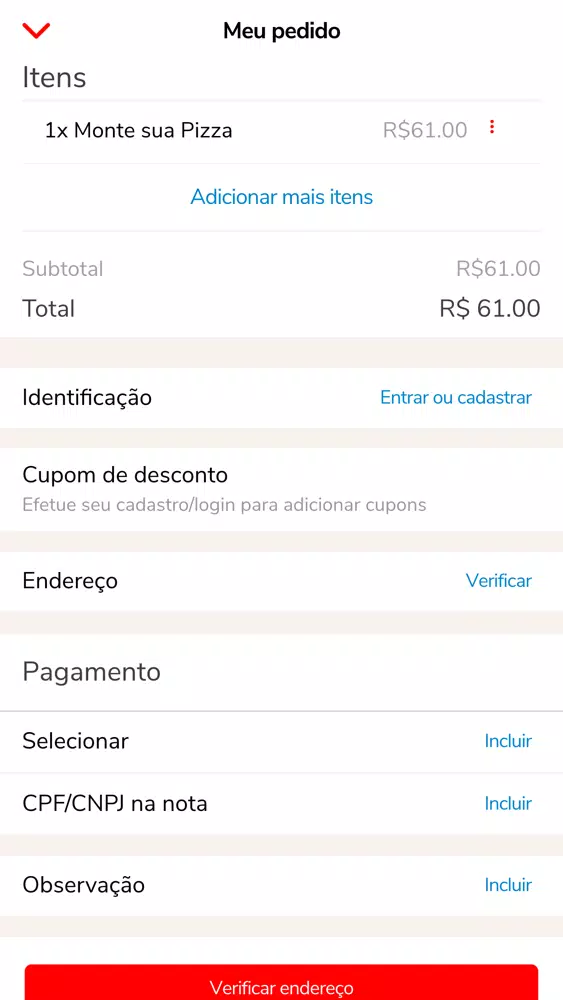Tap Verificar next to Endereço
The height and width of the screenshot is (1000, 563).
pos(499,581)
